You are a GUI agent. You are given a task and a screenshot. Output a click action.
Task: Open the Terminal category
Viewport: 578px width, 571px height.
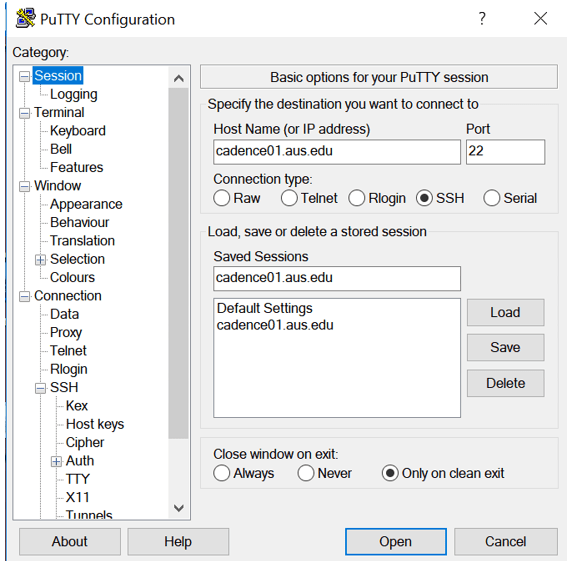click(x=59, y=112)
